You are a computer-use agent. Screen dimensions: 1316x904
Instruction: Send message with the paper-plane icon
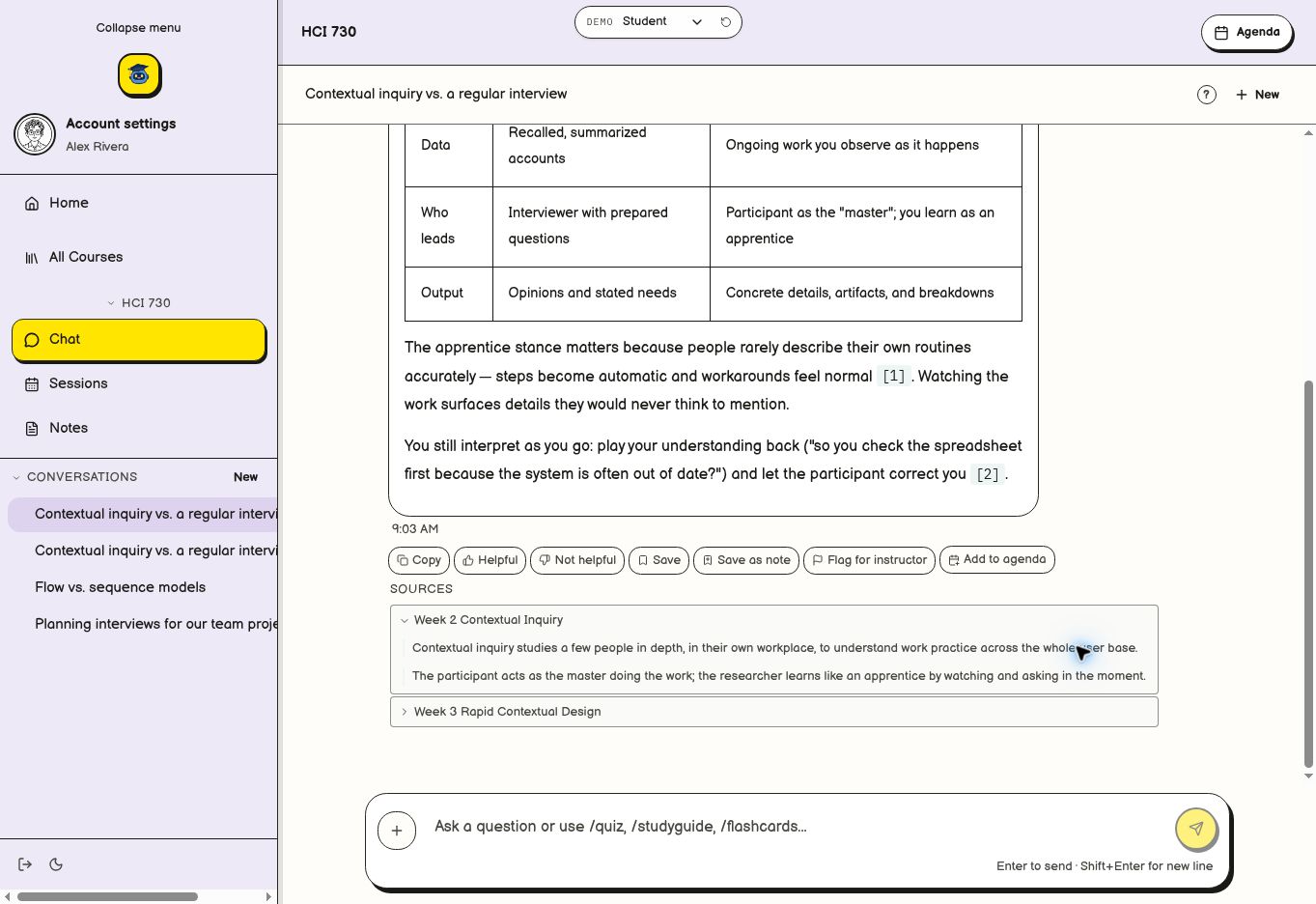click(x=1196, y=828)
